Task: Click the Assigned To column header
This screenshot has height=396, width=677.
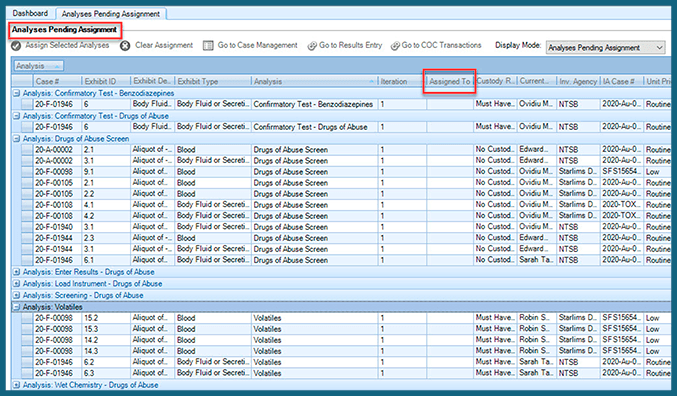Action: (x=450, y=81)
